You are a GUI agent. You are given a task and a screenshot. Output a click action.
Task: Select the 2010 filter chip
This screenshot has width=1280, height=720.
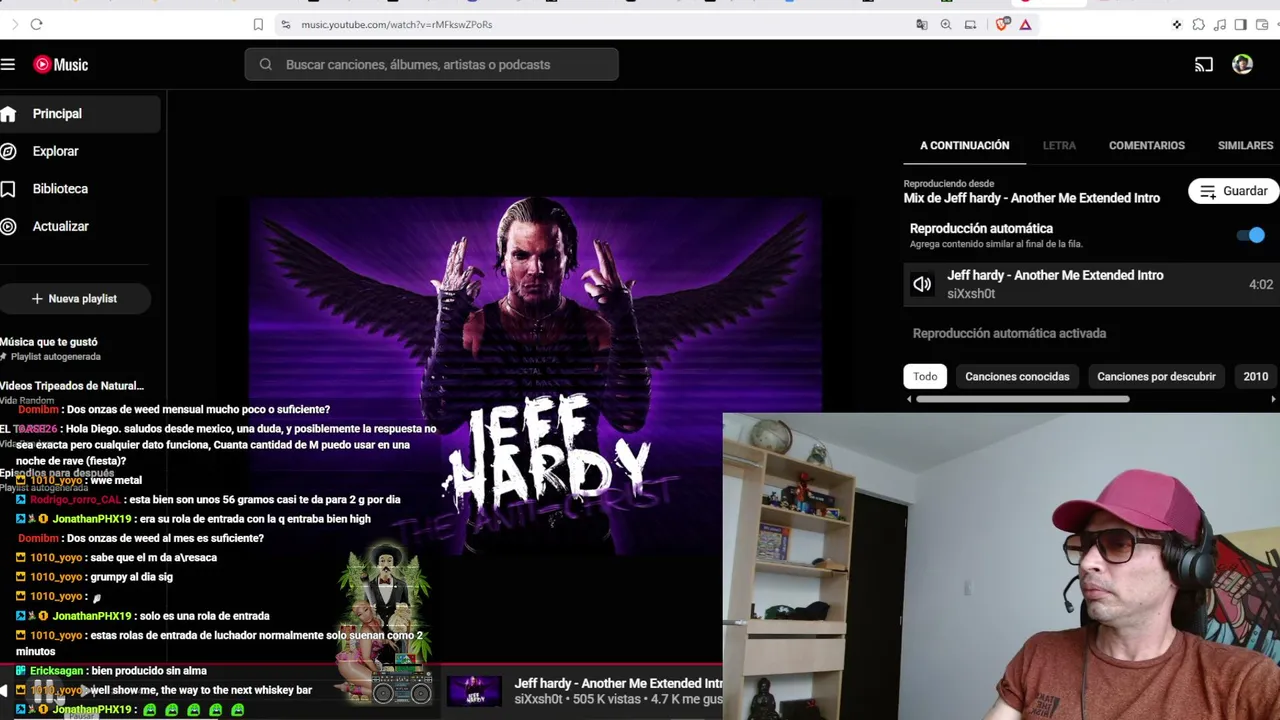[1255, 377]
